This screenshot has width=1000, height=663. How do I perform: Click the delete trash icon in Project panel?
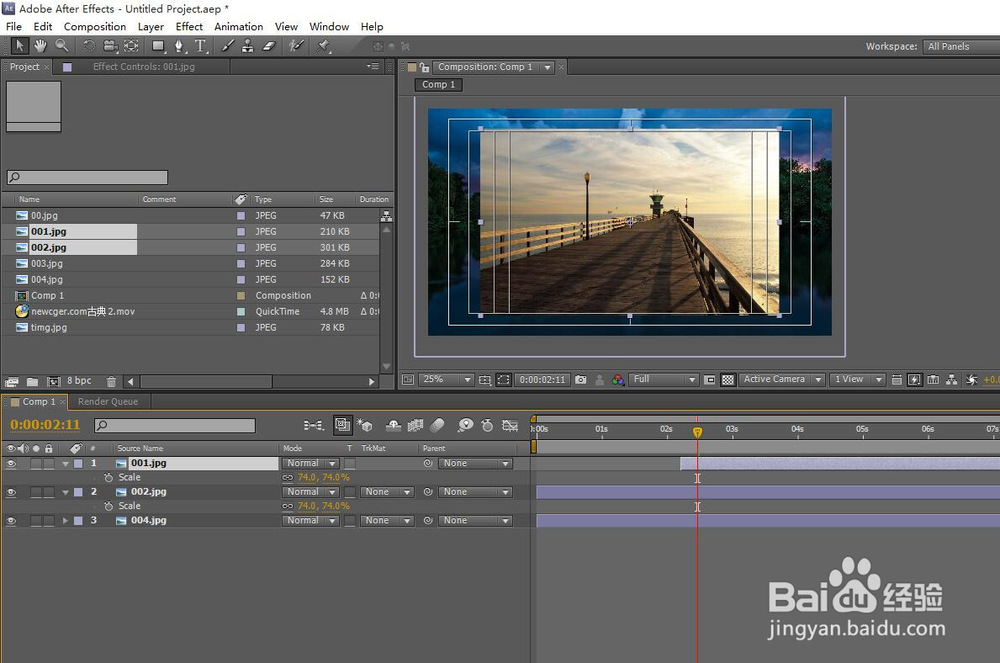point(111,382)
